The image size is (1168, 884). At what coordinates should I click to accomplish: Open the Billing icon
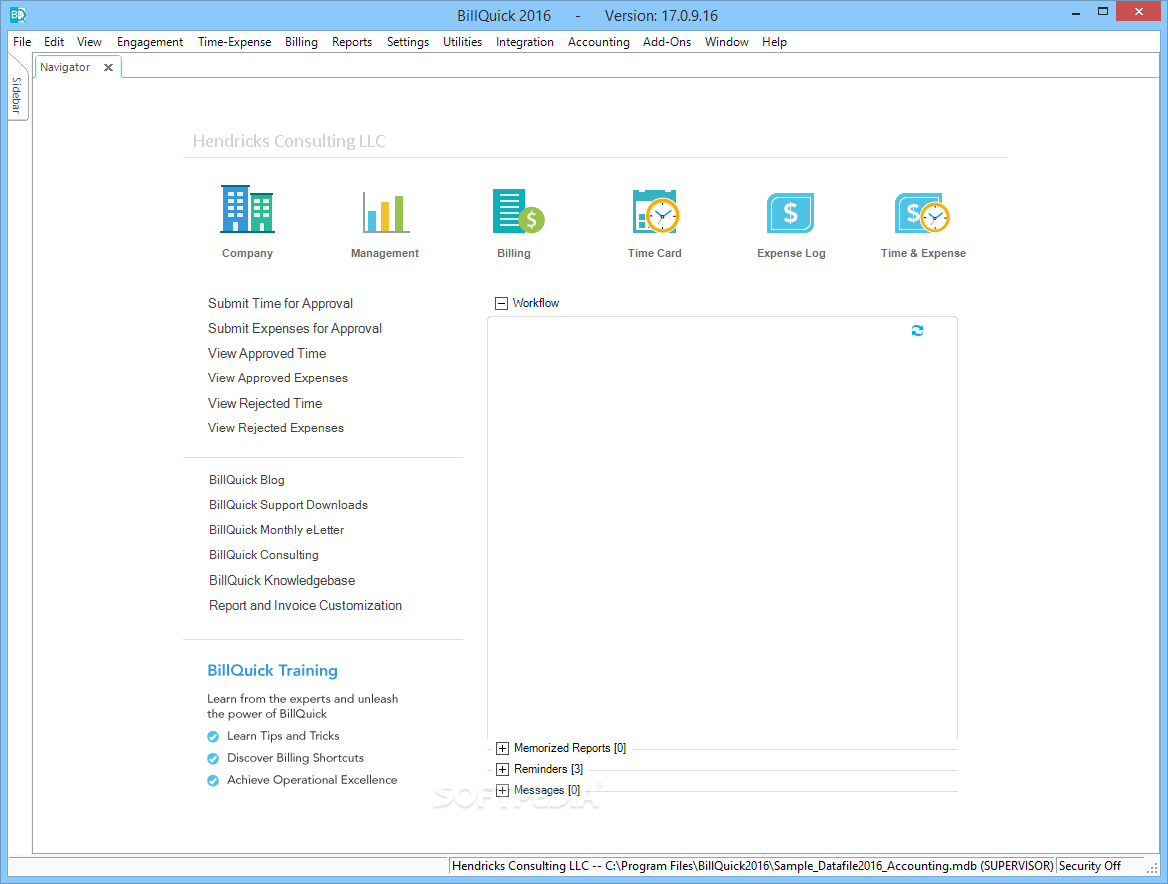pos(518,211)
